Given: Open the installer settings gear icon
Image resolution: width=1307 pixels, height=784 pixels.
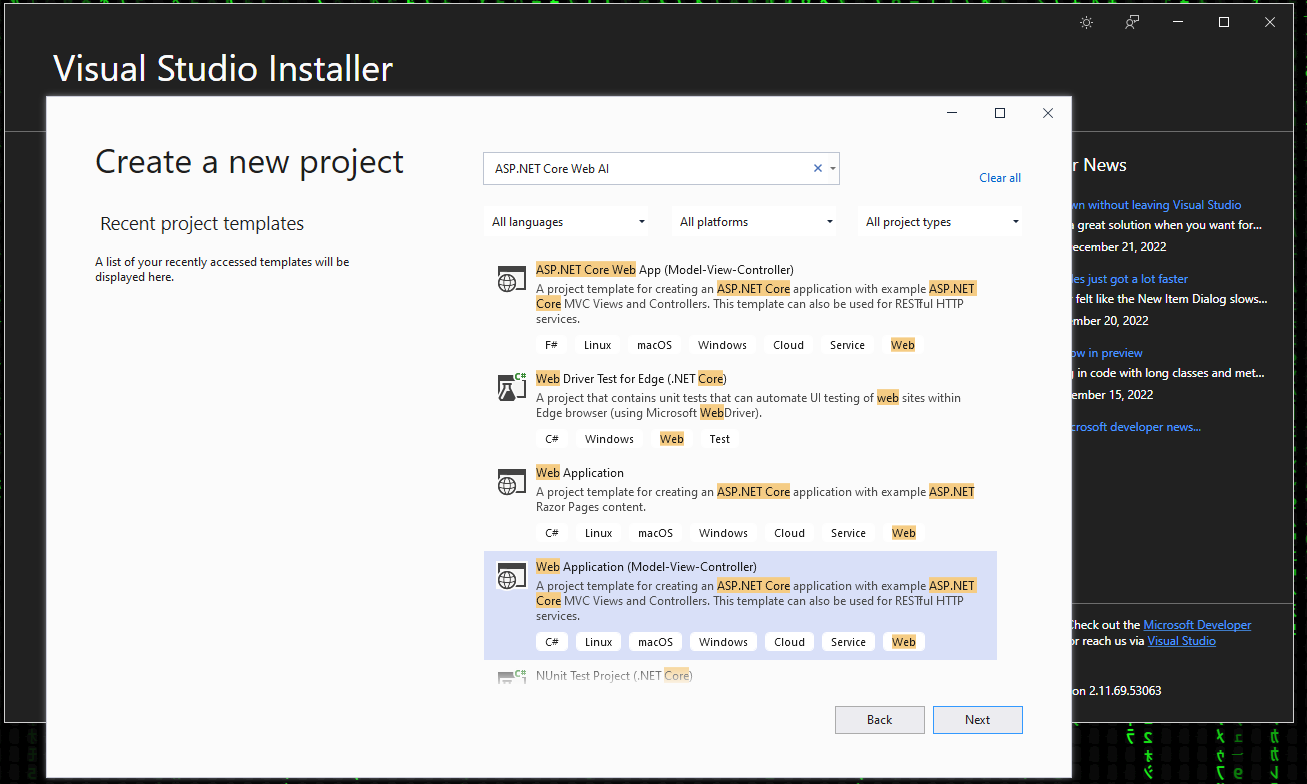Looking at the screenshot, I should pos(1086,22).
